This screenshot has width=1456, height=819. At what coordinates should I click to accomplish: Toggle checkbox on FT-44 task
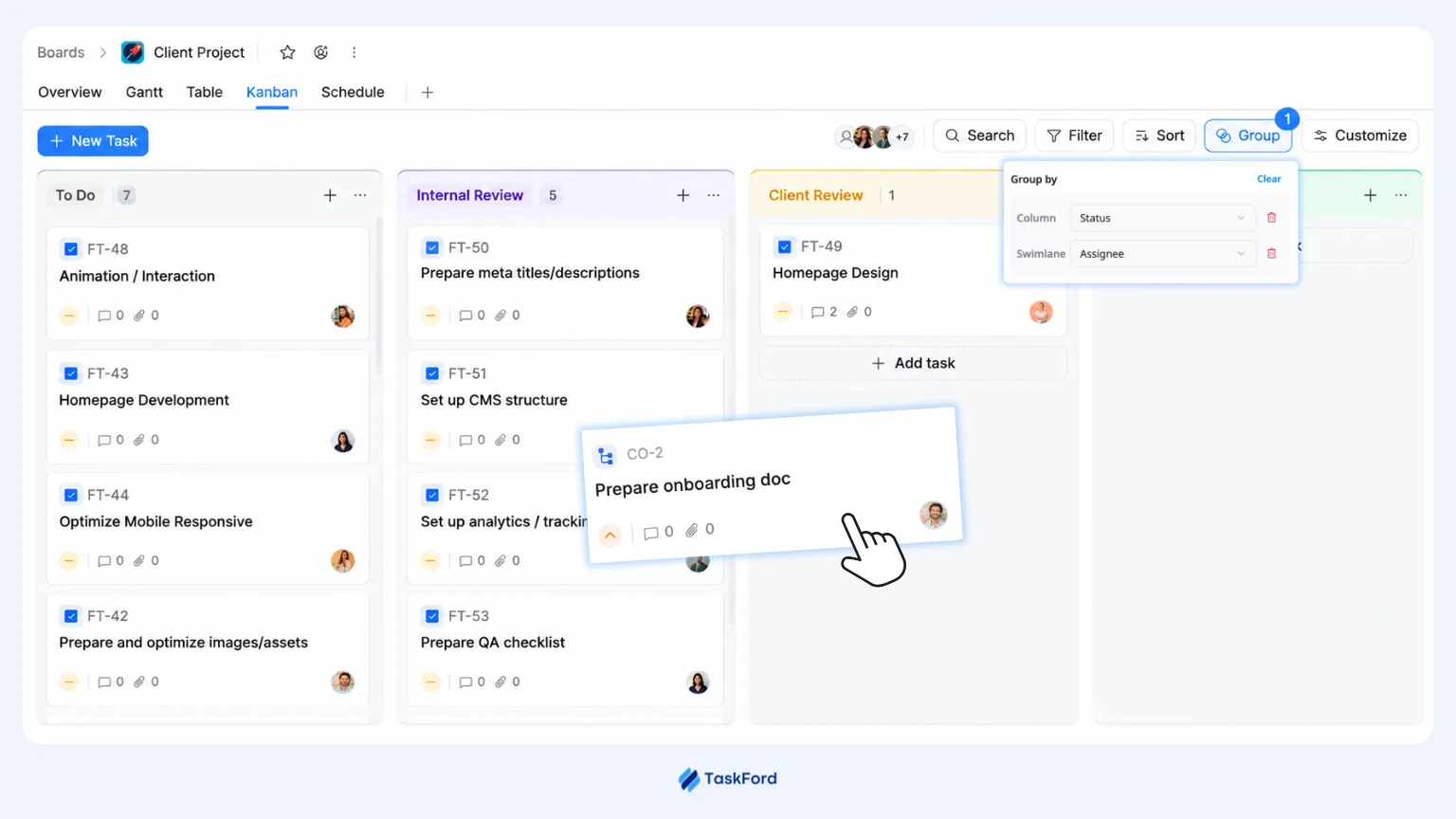click(x=71, y=495)
